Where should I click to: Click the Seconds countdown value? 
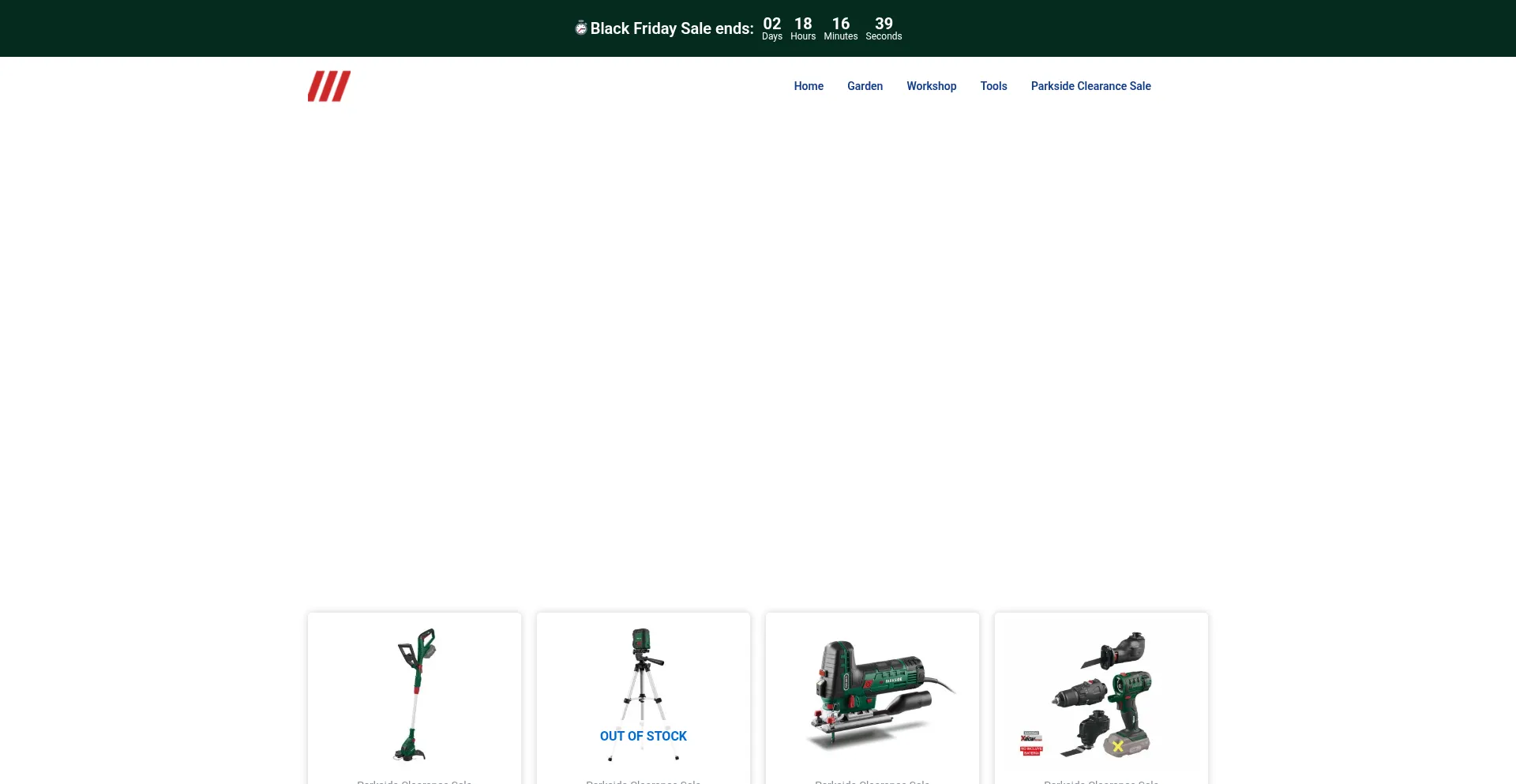(x=884, y=24)
